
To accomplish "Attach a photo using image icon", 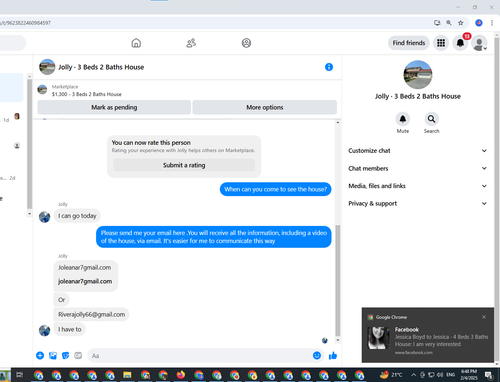I will [x=53, y=356].
